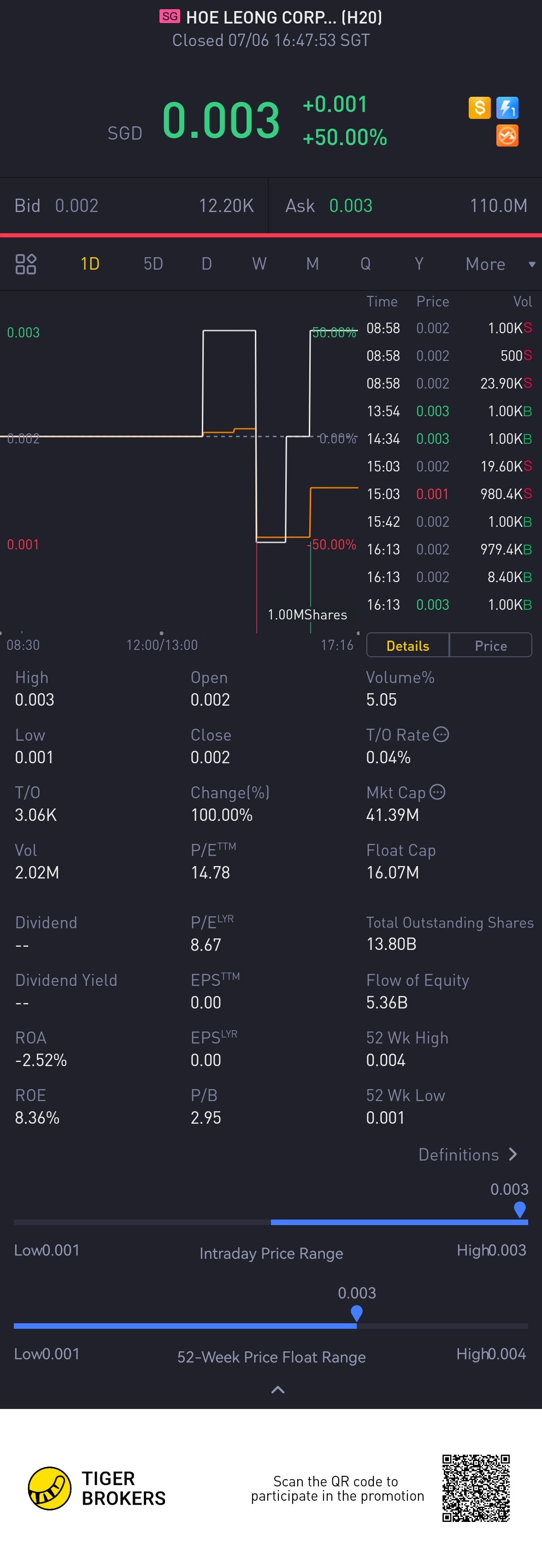Tap the blue lightning bolt badge
Screen dimensions: 542x1568
[x=507, y=108]
